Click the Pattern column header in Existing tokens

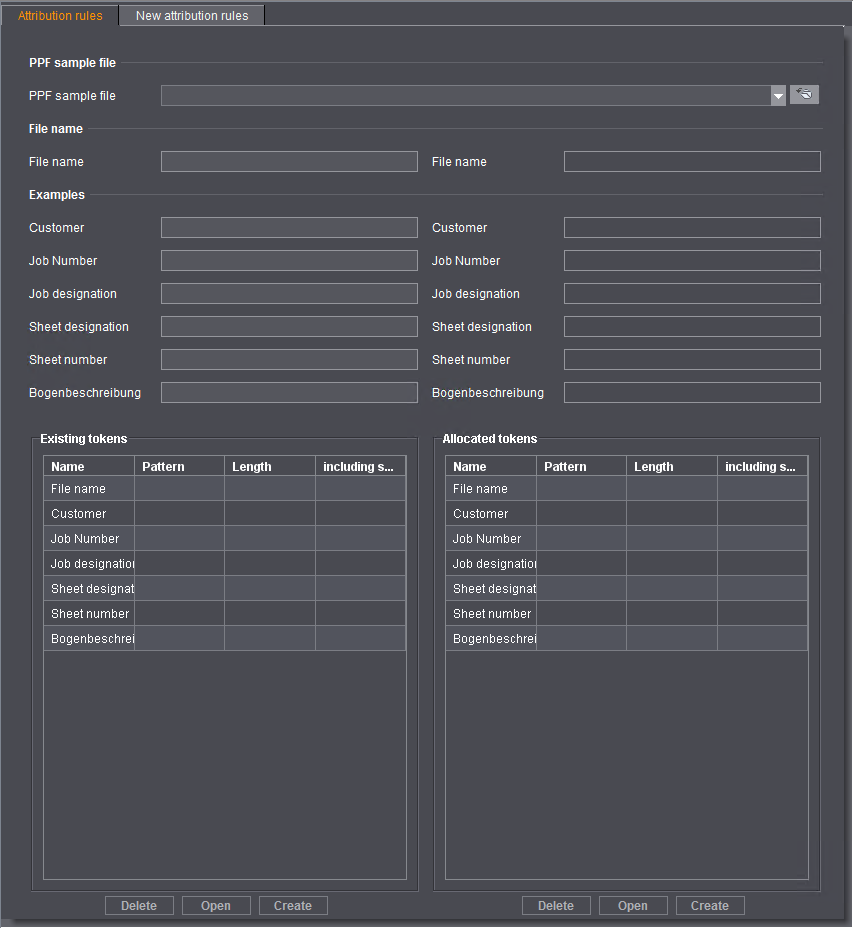pos(179,466)
